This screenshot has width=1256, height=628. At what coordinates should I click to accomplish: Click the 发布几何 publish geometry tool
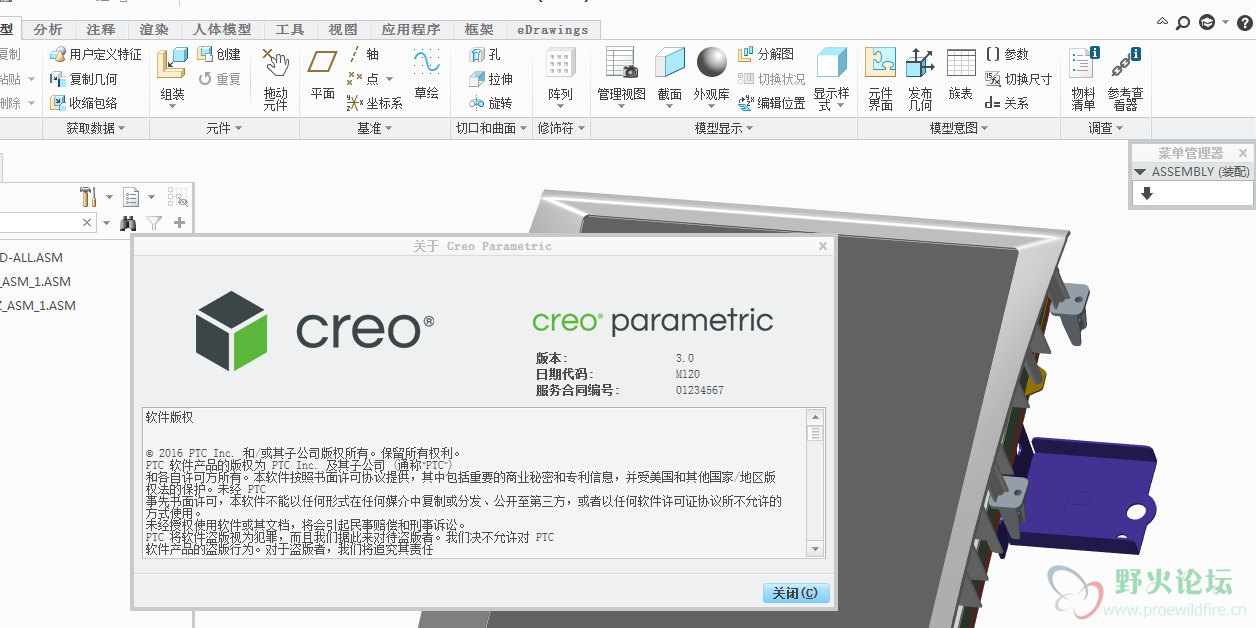(x=920, y=78)
